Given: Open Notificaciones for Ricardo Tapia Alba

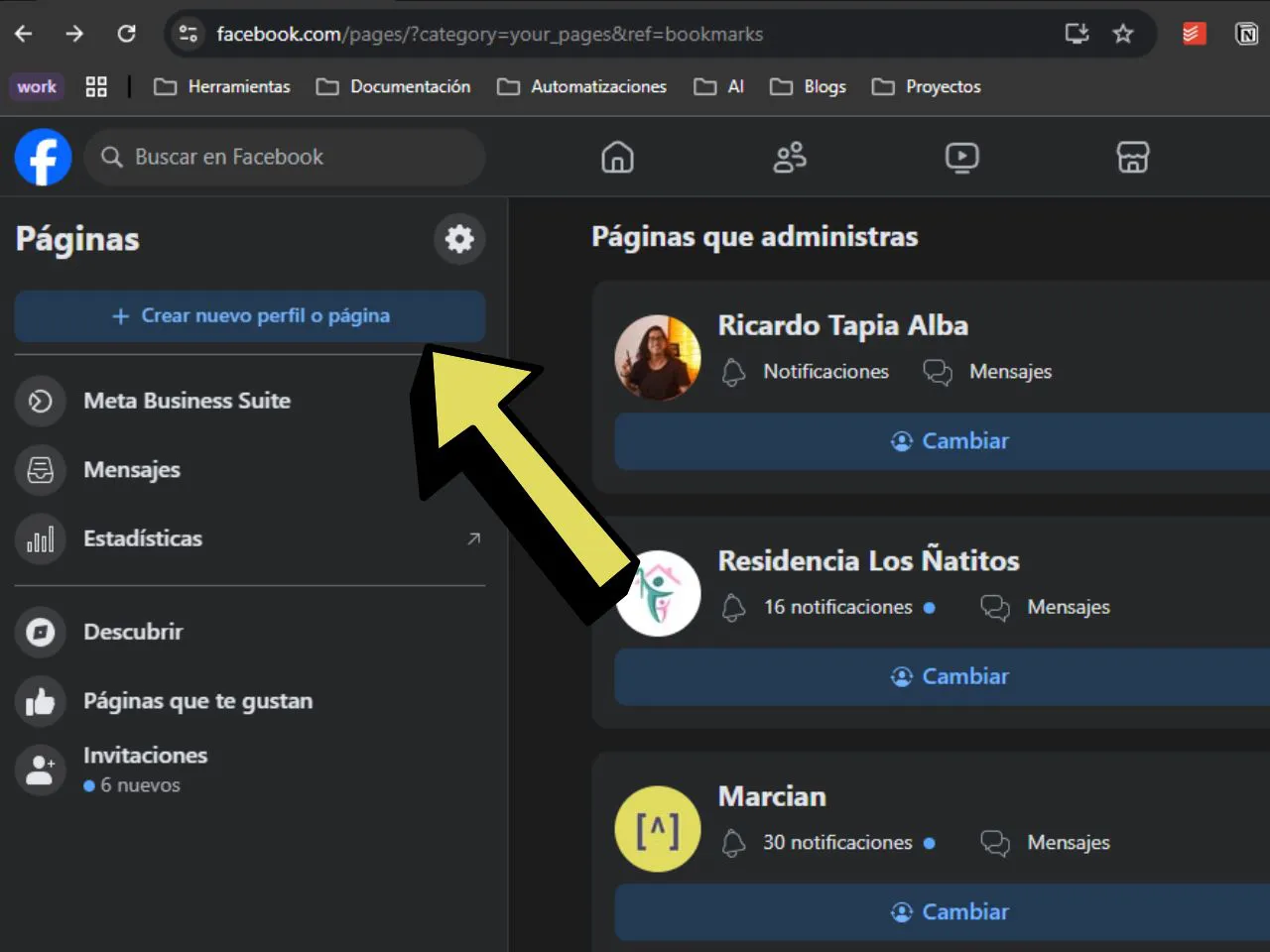Looking at the screenshot, I should [806, 372].
